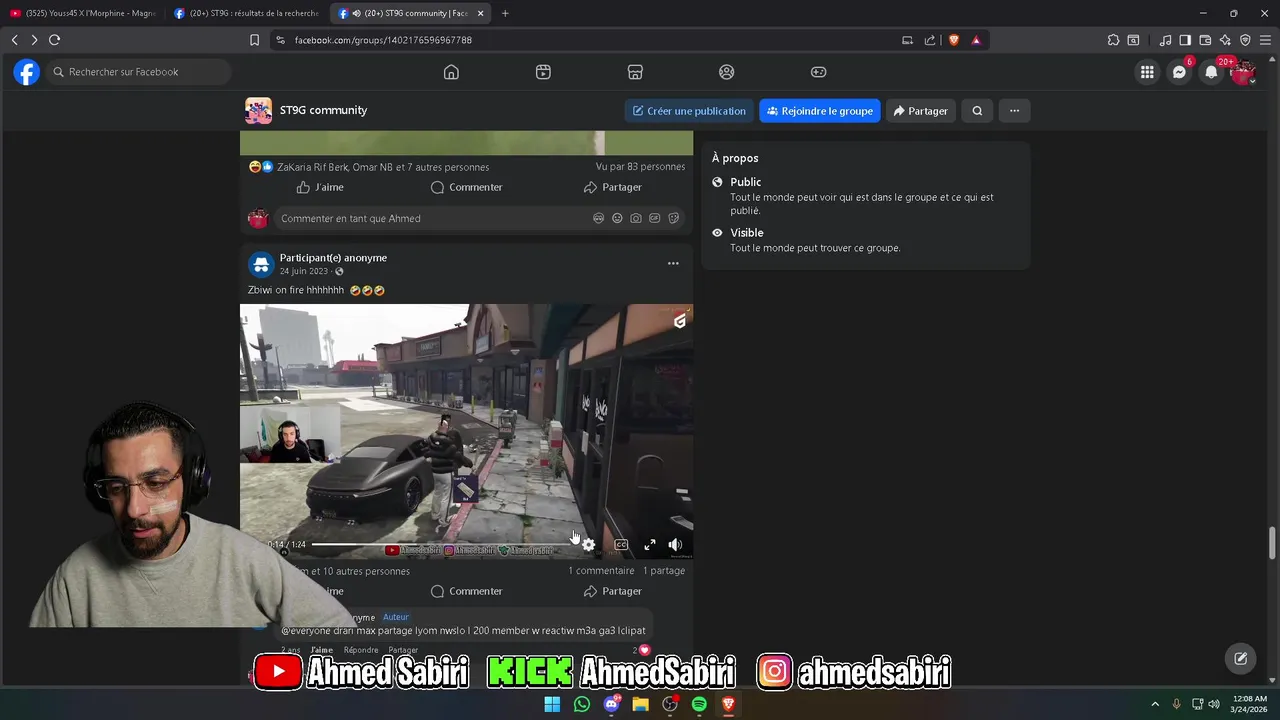1280x720 pixels.
Task: Share the top post via Partager
Action: pyautogui.click(x=612, y=187)
